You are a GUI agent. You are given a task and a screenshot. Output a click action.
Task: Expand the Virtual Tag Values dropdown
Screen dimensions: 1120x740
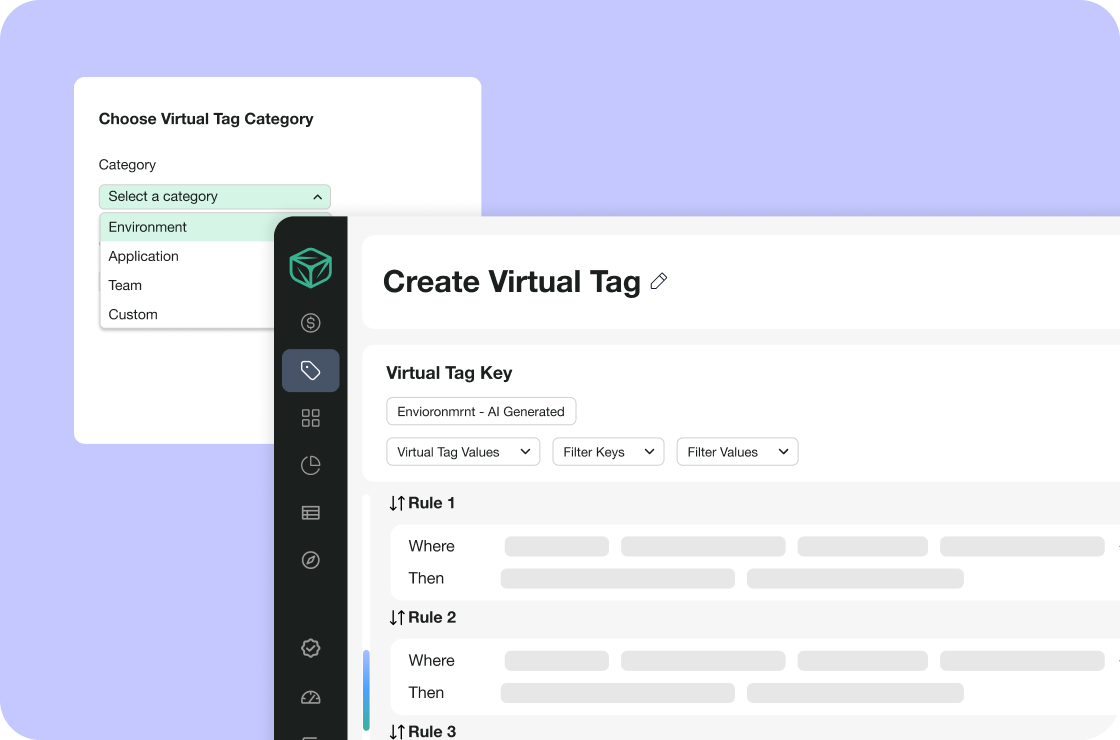coord(463,452)
